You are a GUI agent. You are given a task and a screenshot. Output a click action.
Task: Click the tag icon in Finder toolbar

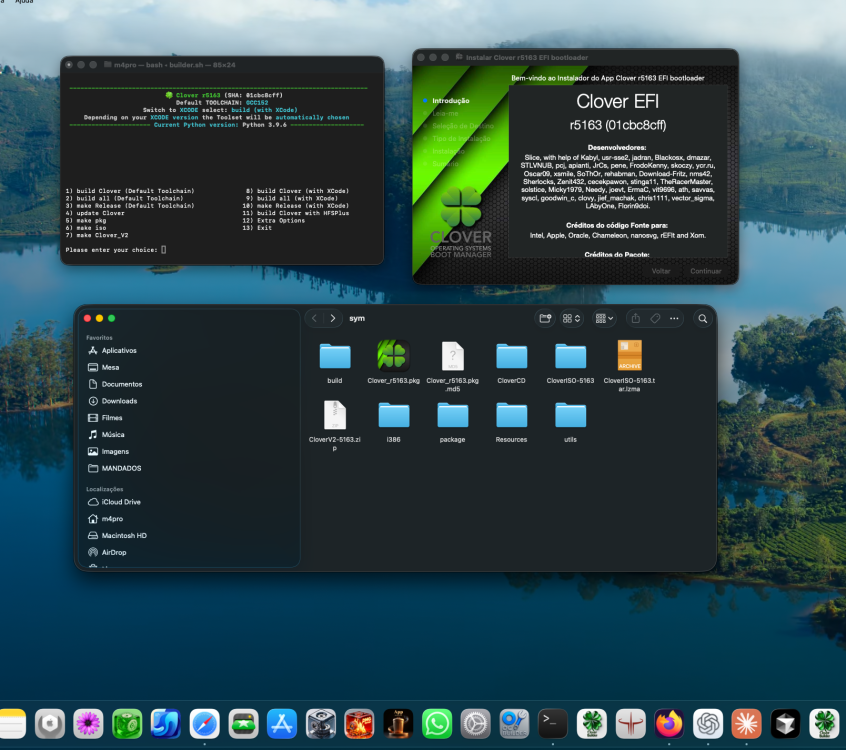[655, 318]
